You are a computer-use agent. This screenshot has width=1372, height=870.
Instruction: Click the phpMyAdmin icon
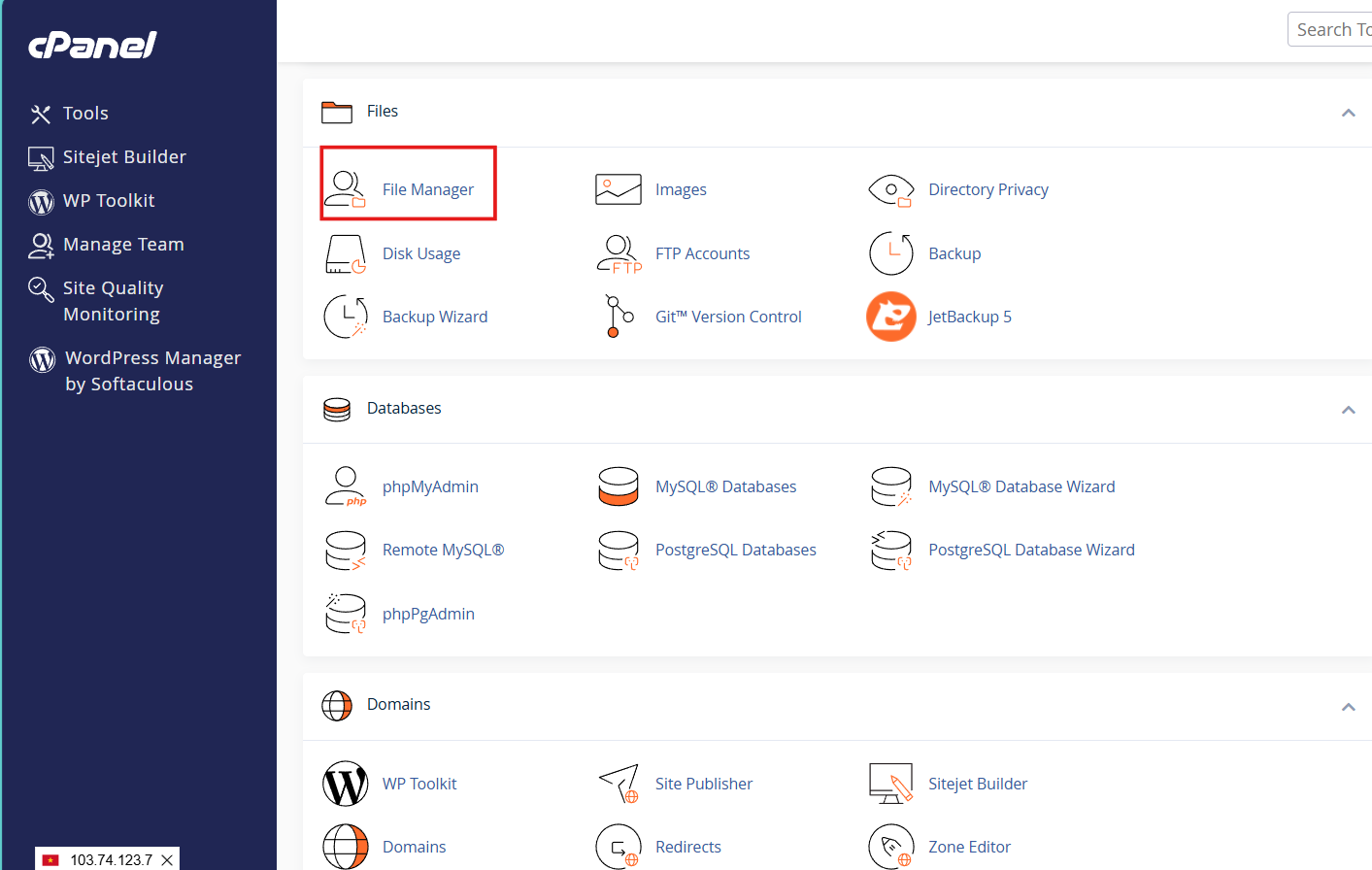(346, 486)
